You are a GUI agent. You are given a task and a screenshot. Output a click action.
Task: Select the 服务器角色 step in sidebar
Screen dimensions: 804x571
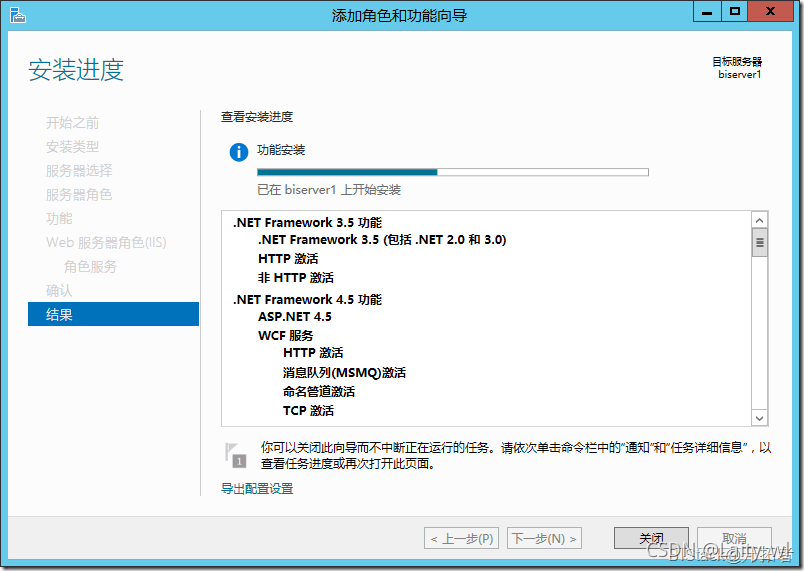(78, 195)
